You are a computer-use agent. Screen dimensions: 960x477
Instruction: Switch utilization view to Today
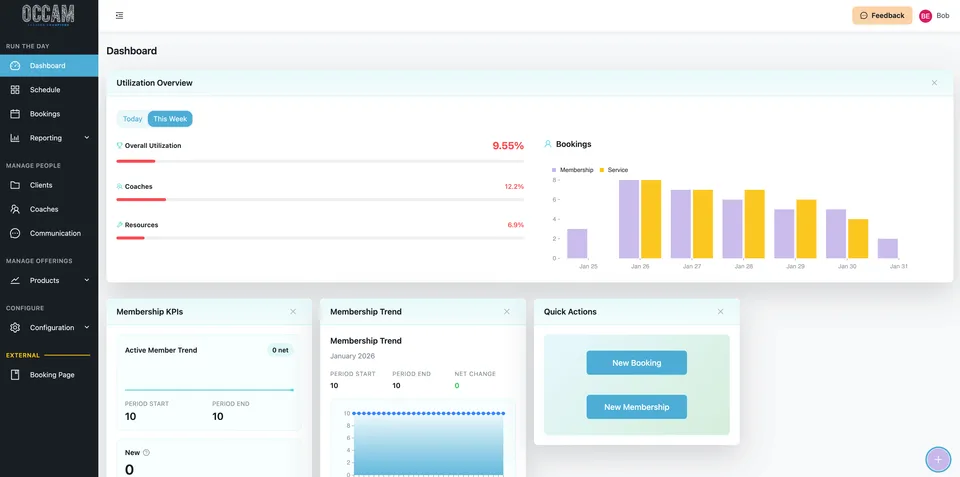[x=132, y=119]
